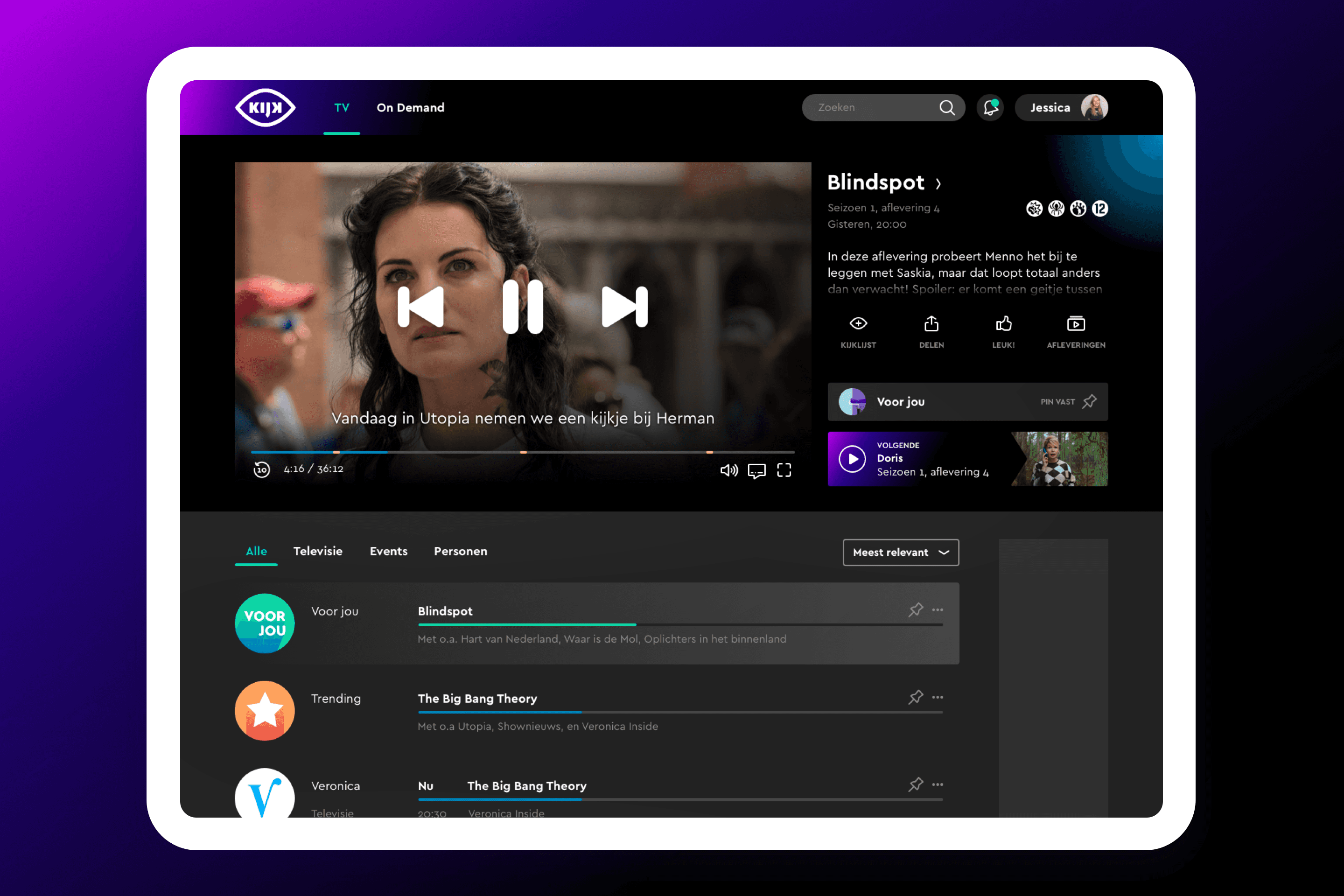Mute the video volume
Viewport: 1344px width, 896px height.
click(x=728, y=470)
